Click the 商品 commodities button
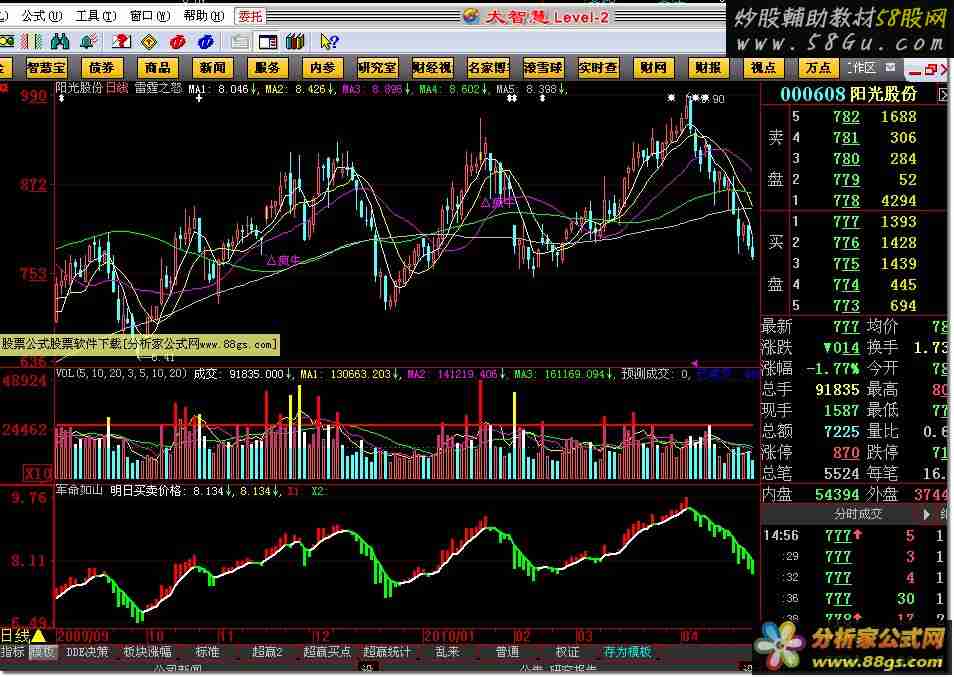Viewport: 954px width, 677px height. (158, 68)
